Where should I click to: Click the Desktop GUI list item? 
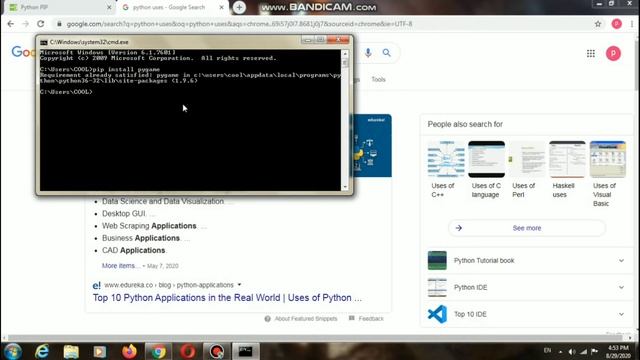click(124, 213)
